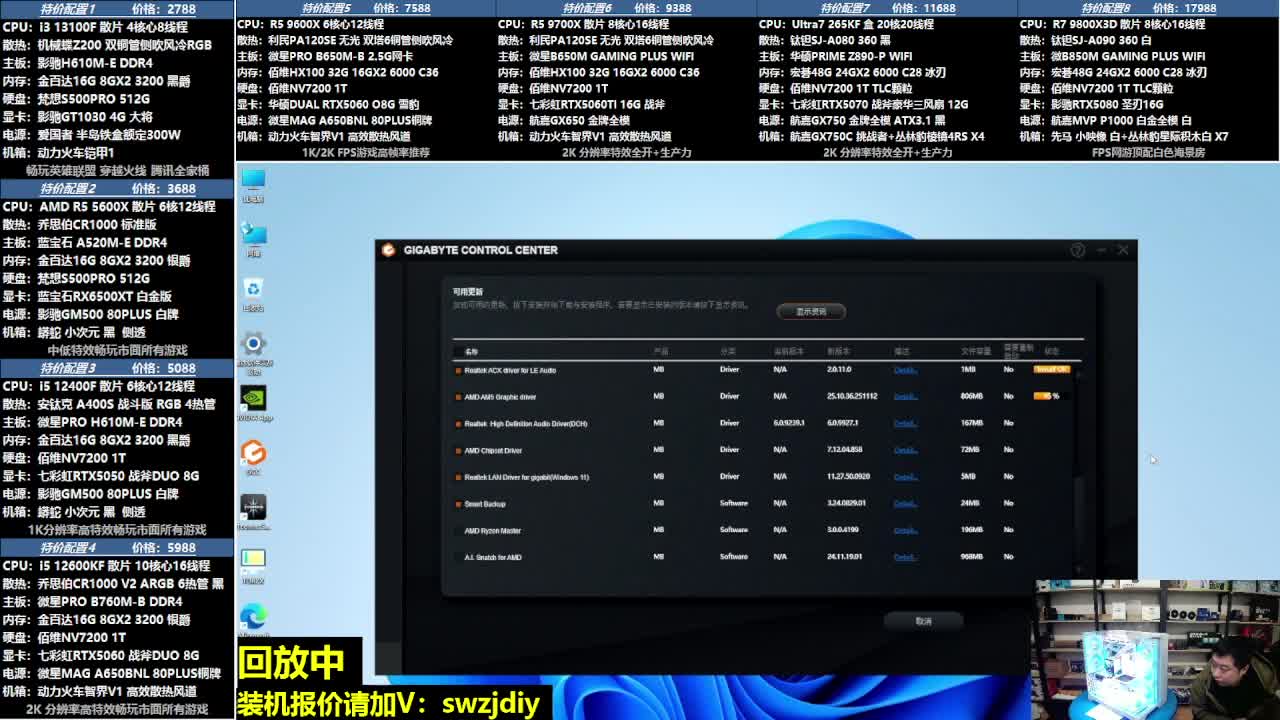Screen dimensions: 1280x720
Task: Open the Network desktop icon
Action: tap(254, 235)
